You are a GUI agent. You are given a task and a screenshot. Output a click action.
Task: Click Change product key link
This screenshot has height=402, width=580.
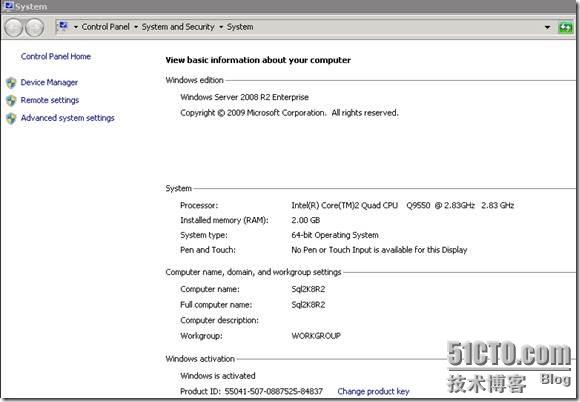(x=373, y=391)
